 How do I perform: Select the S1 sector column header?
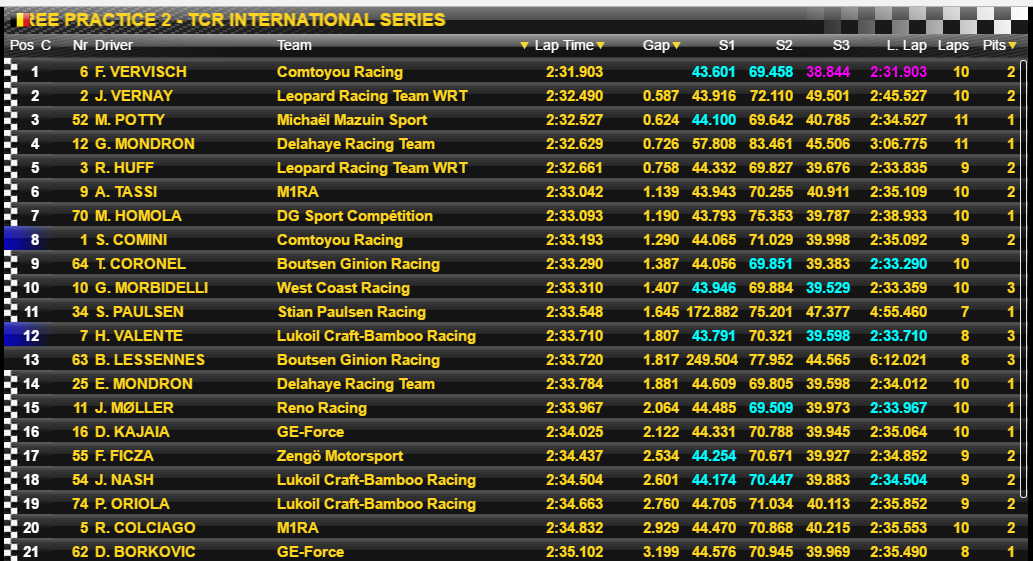(x=727, y=45)
